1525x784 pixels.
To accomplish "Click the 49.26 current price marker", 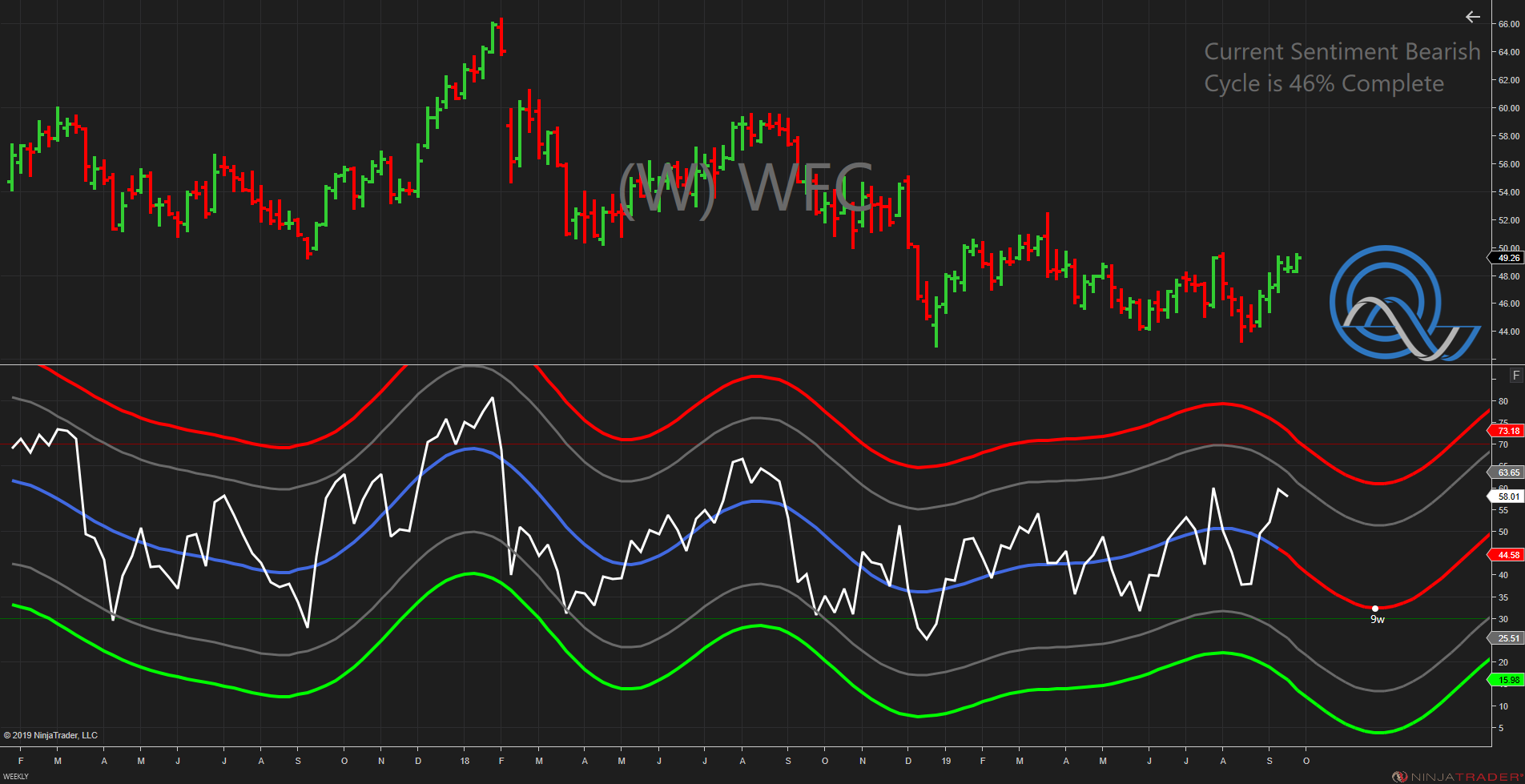I will (1507, 258).
